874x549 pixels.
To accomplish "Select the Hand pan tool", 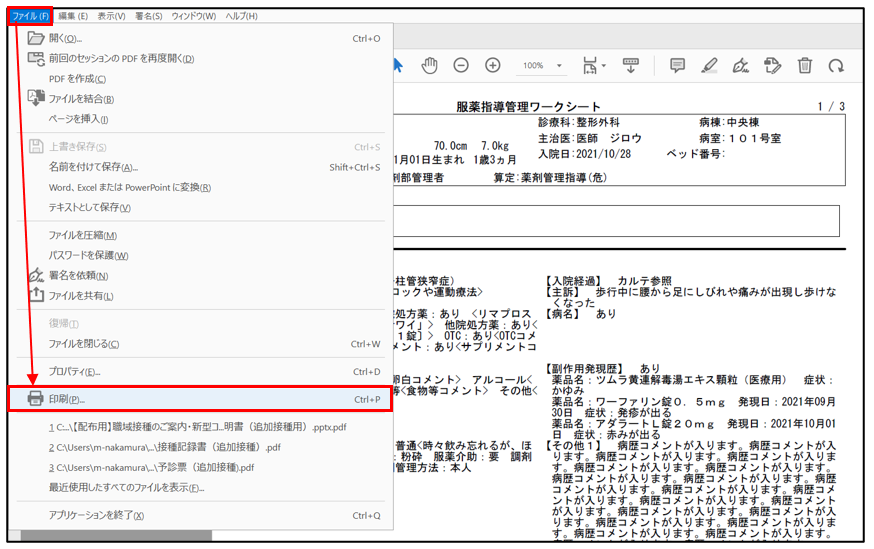I will [x=429, y=65].
